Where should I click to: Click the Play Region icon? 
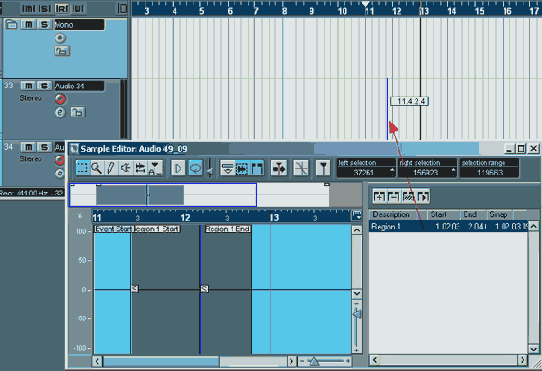pyautogui.click(x=423, y=197)
